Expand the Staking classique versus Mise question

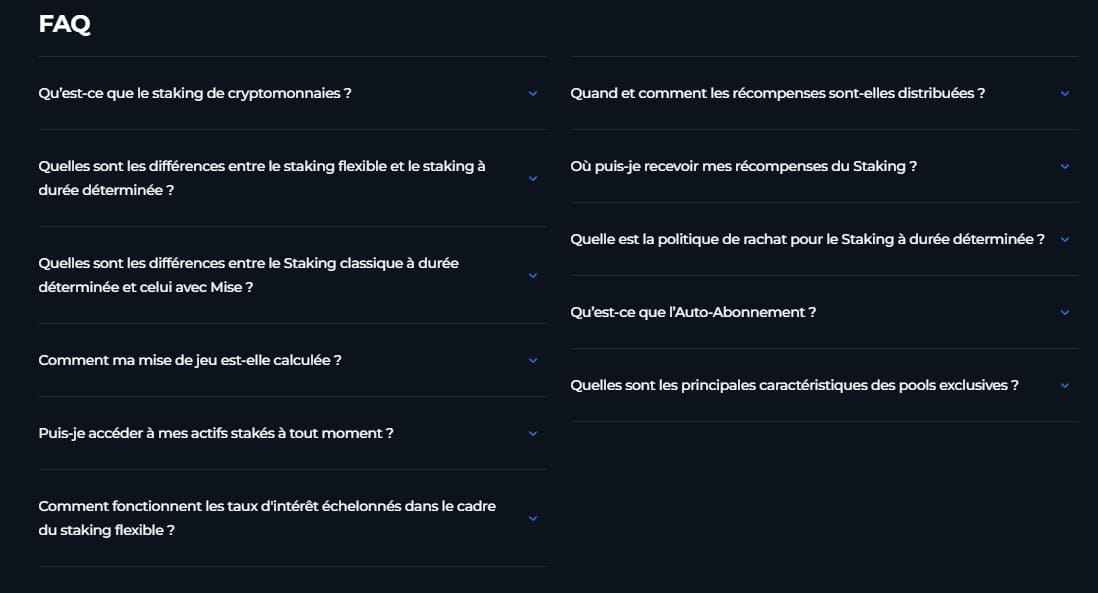(248, 275)
